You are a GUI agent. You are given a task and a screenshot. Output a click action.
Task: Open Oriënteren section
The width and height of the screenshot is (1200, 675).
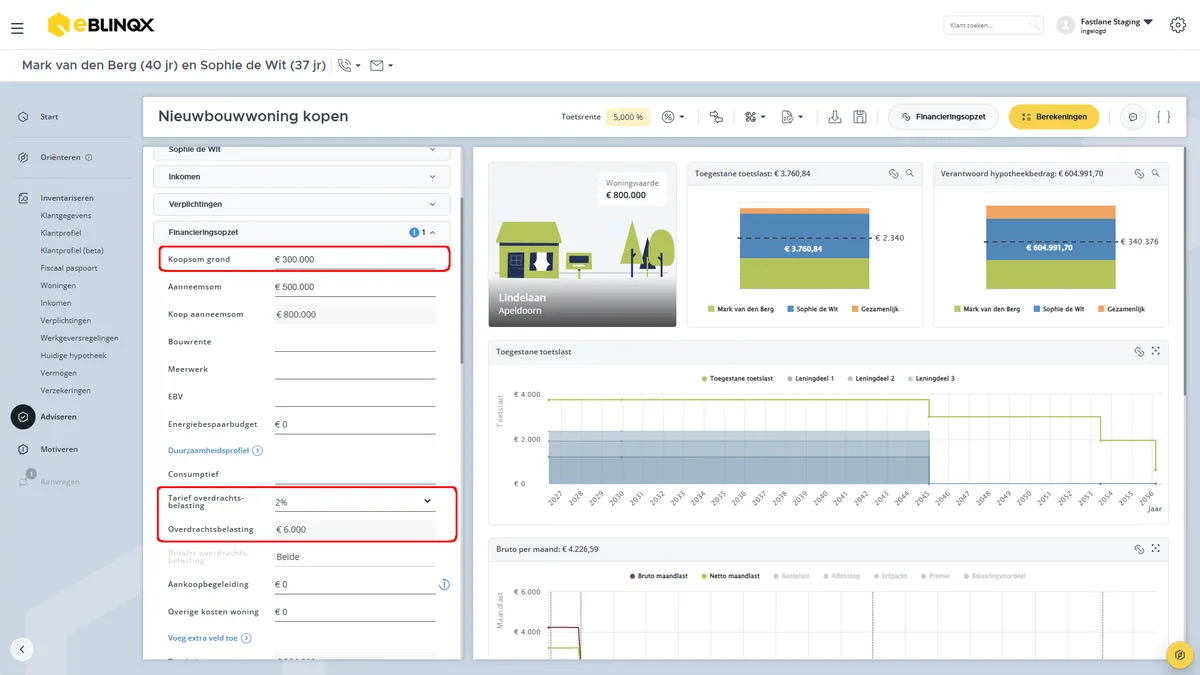(x=60, y=157)
